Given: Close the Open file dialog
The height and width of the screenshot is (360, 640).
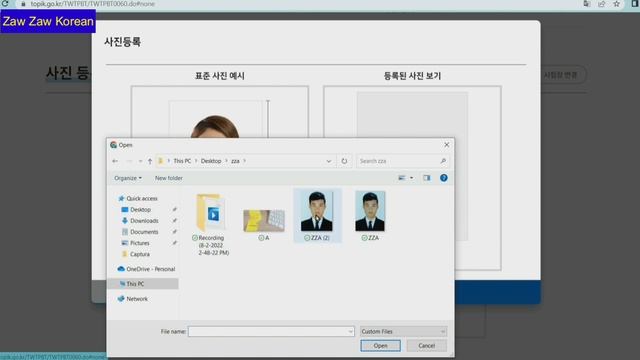Looking at the screenshot, I should pos(447,145).
